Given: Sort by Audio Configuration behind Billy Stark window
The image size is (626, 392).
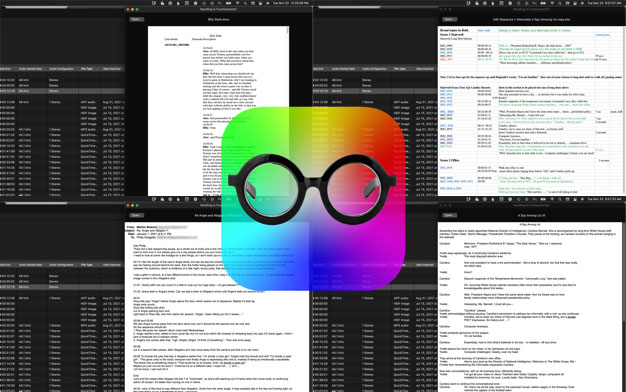Looking at the screenshot, I should click(61, 69).
